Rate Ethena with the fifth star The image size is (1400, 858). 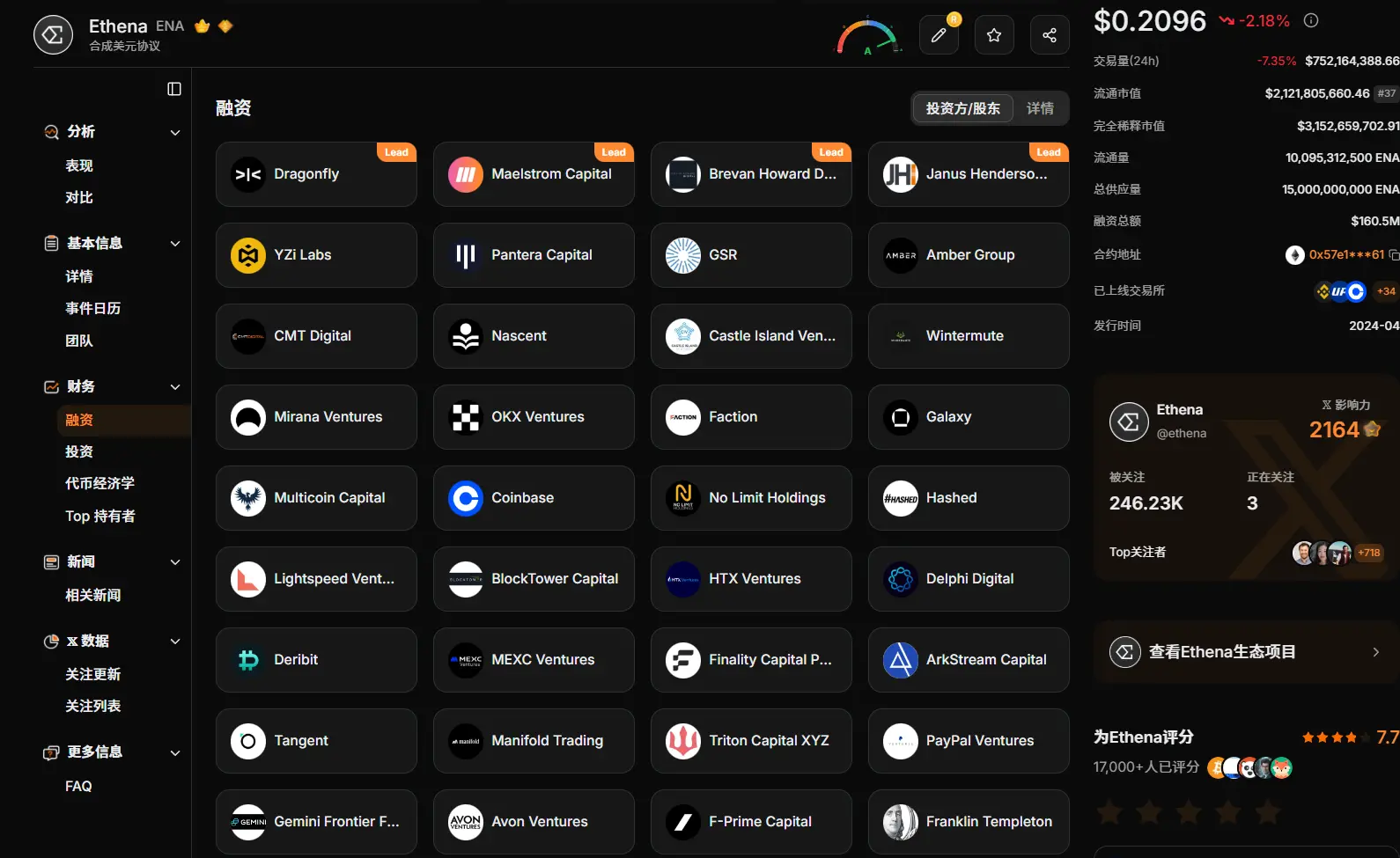1268,812
